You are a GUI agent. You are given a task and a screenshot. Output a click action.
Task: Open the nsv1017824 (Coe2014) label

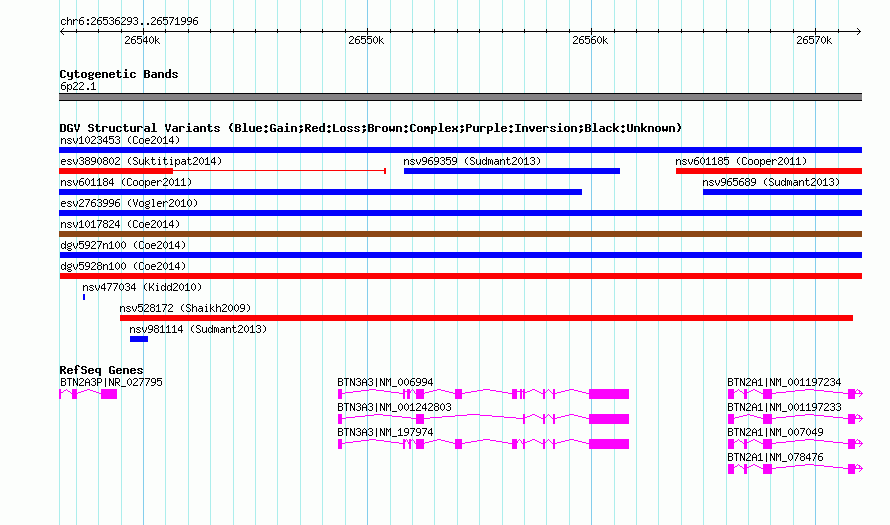coord(120,224)
